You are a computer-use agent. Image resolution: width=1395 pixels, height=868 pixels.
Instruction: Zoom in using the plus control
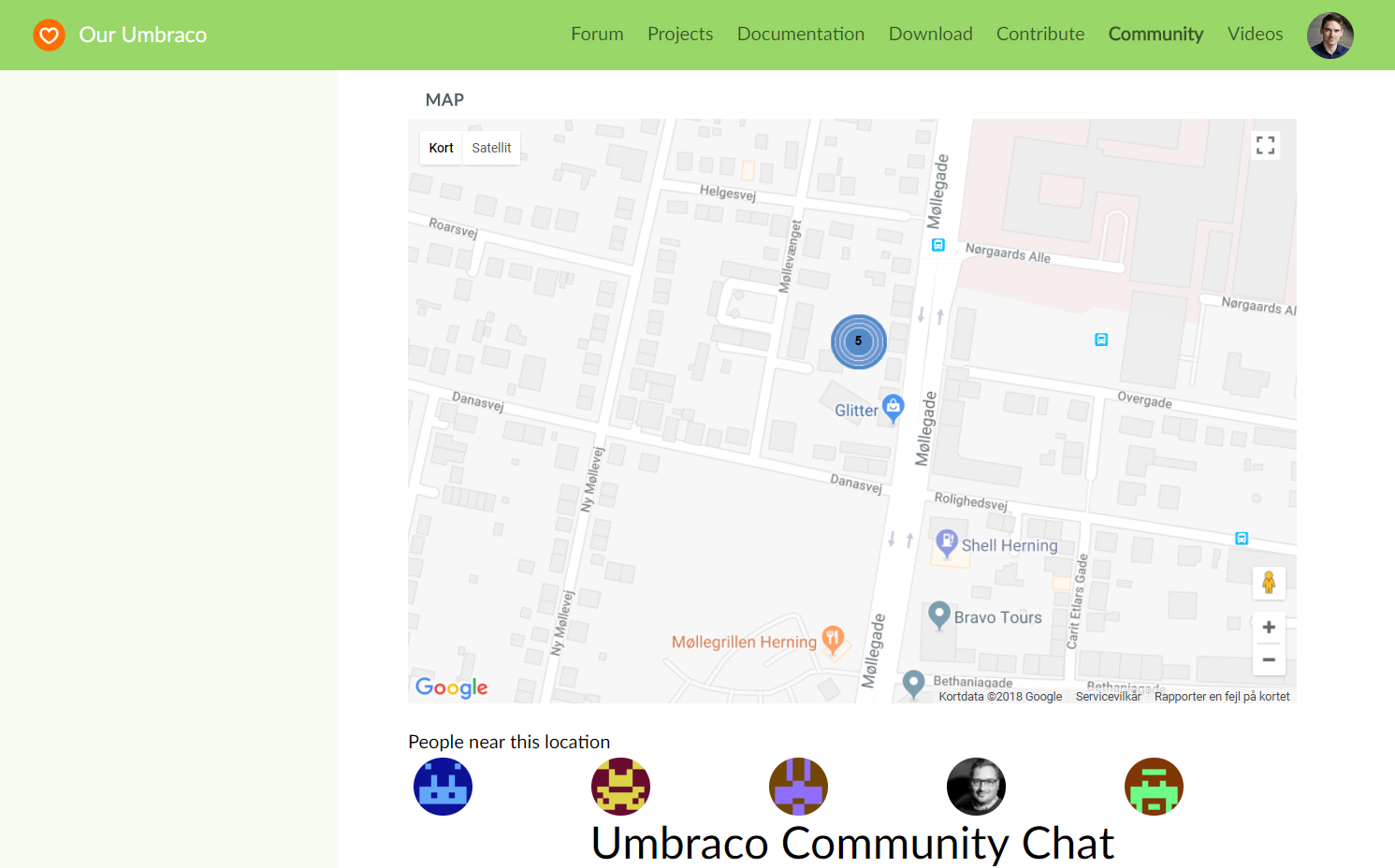(x=1269, y=627)
